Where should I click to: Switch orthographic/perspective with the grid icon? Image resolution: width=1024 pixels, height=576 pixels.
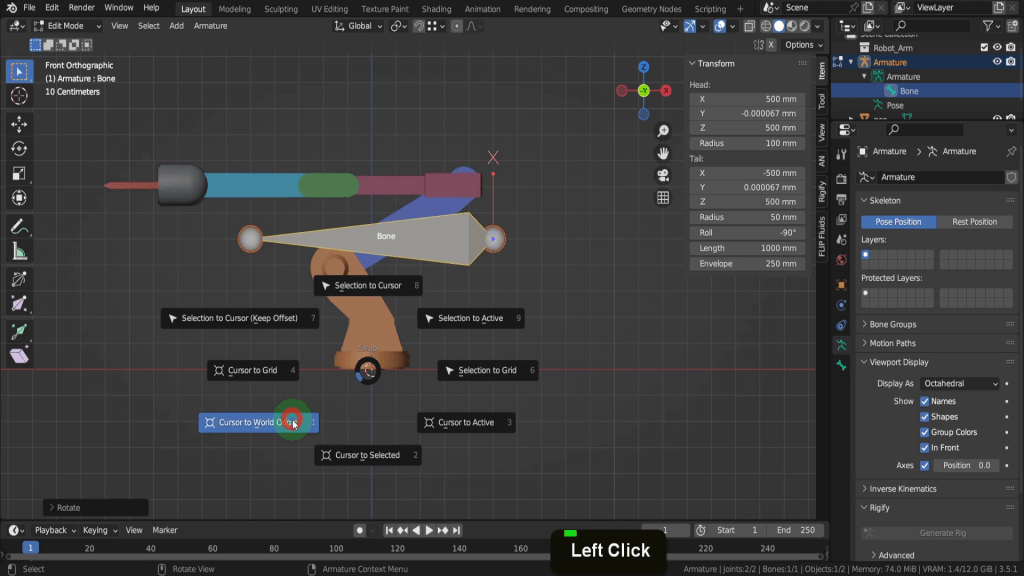(x=663, y=198)
